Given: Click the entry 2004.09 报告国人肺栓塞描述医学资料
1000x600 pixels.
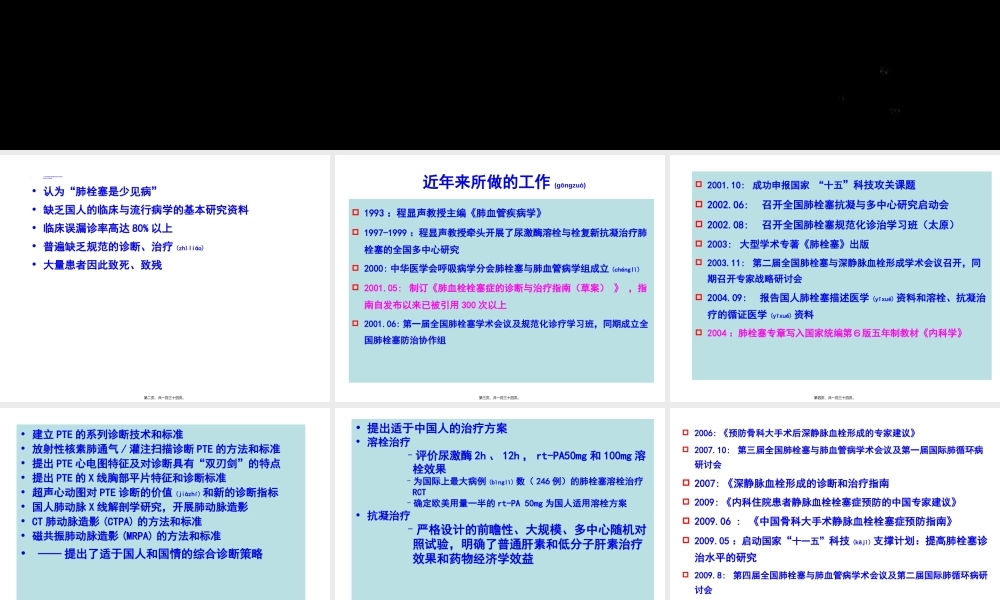Looking at the screenshot, I should [840, 297].
